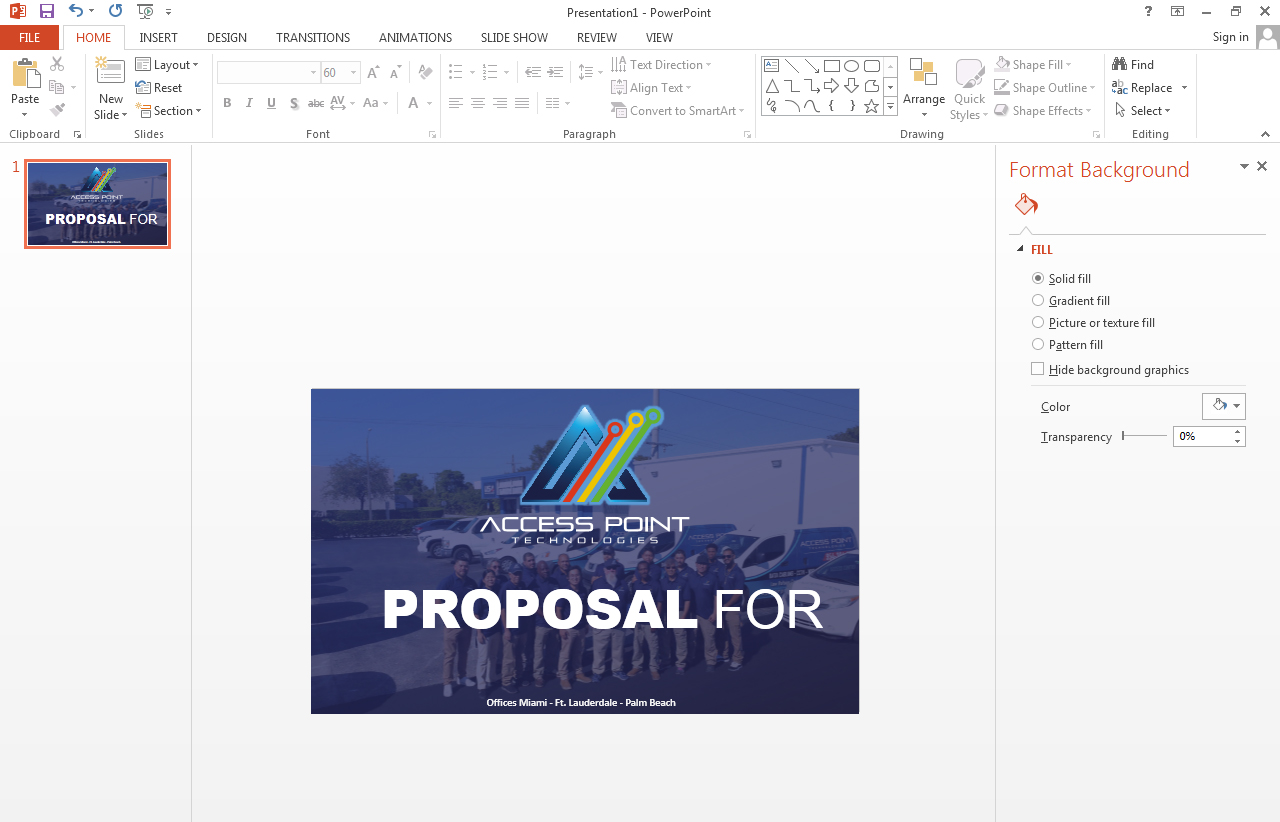The image size is (1280, 822).
Task: Enable Hide background graphics checkbox
Action: (1038, 369)
